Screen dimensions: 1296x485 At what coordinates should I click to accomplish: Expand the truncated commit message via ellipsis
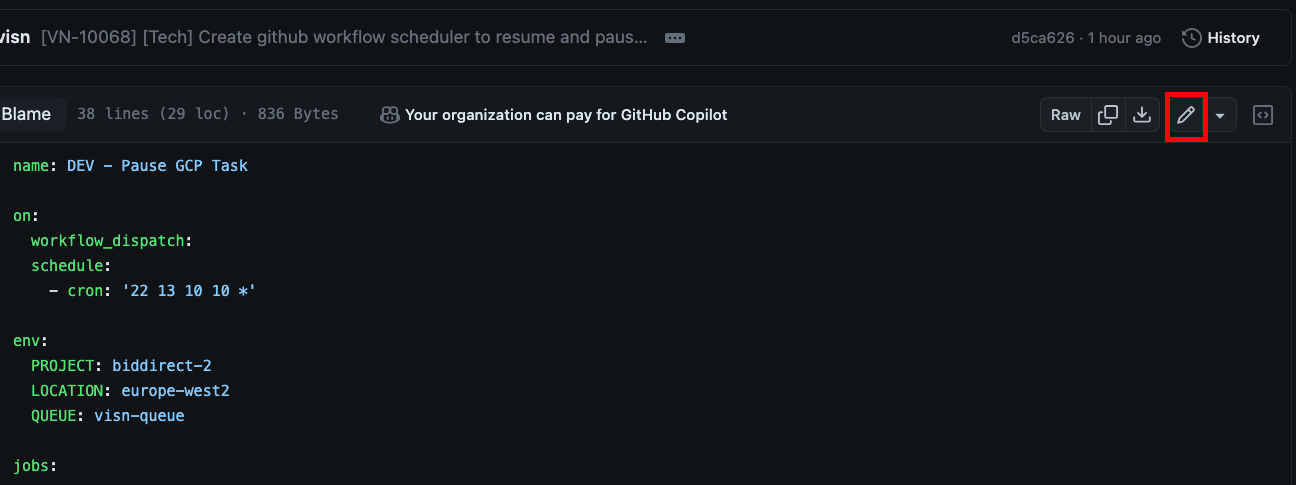(675, 38)
